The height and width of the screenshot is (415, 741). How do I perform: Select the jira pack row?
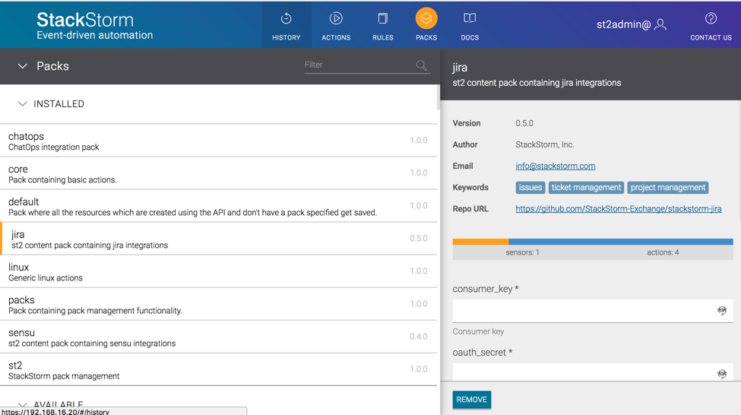(218, 239)
